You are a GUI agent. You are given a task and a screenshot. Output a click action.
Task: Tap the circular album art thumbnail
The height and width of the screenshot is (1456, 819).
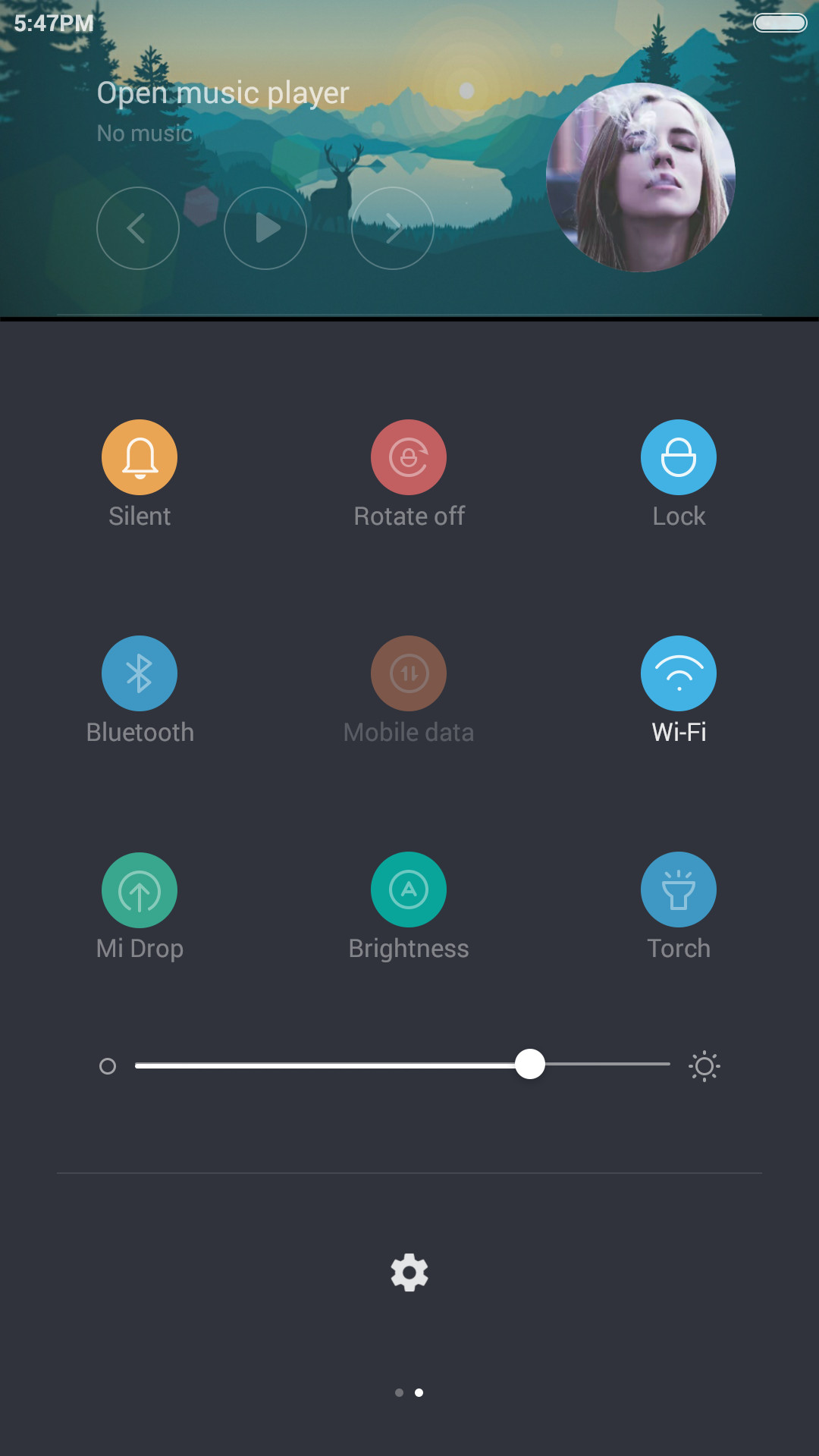(641, 177)
